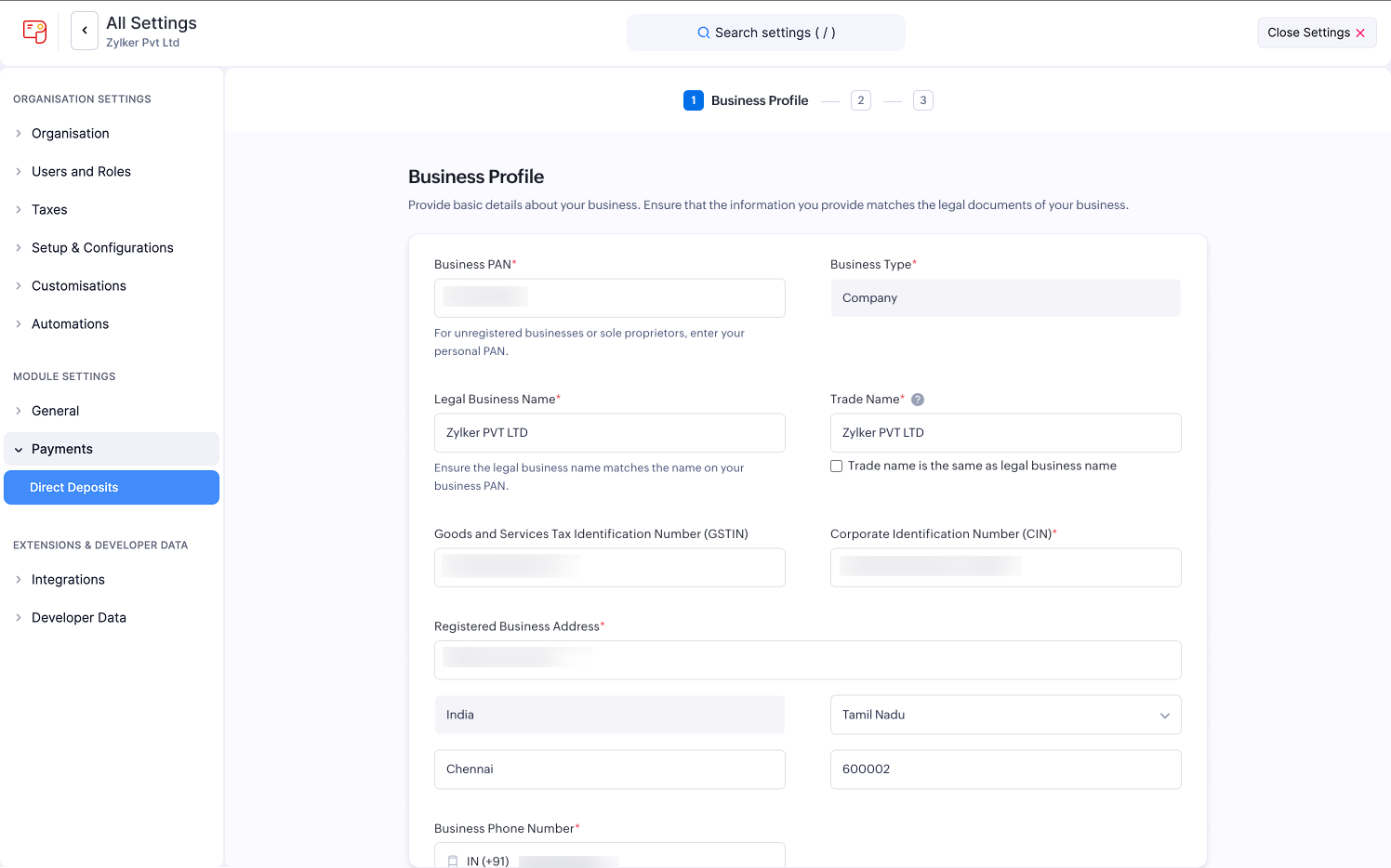Select Direct Deposits in the sidebar

[74, 487]
